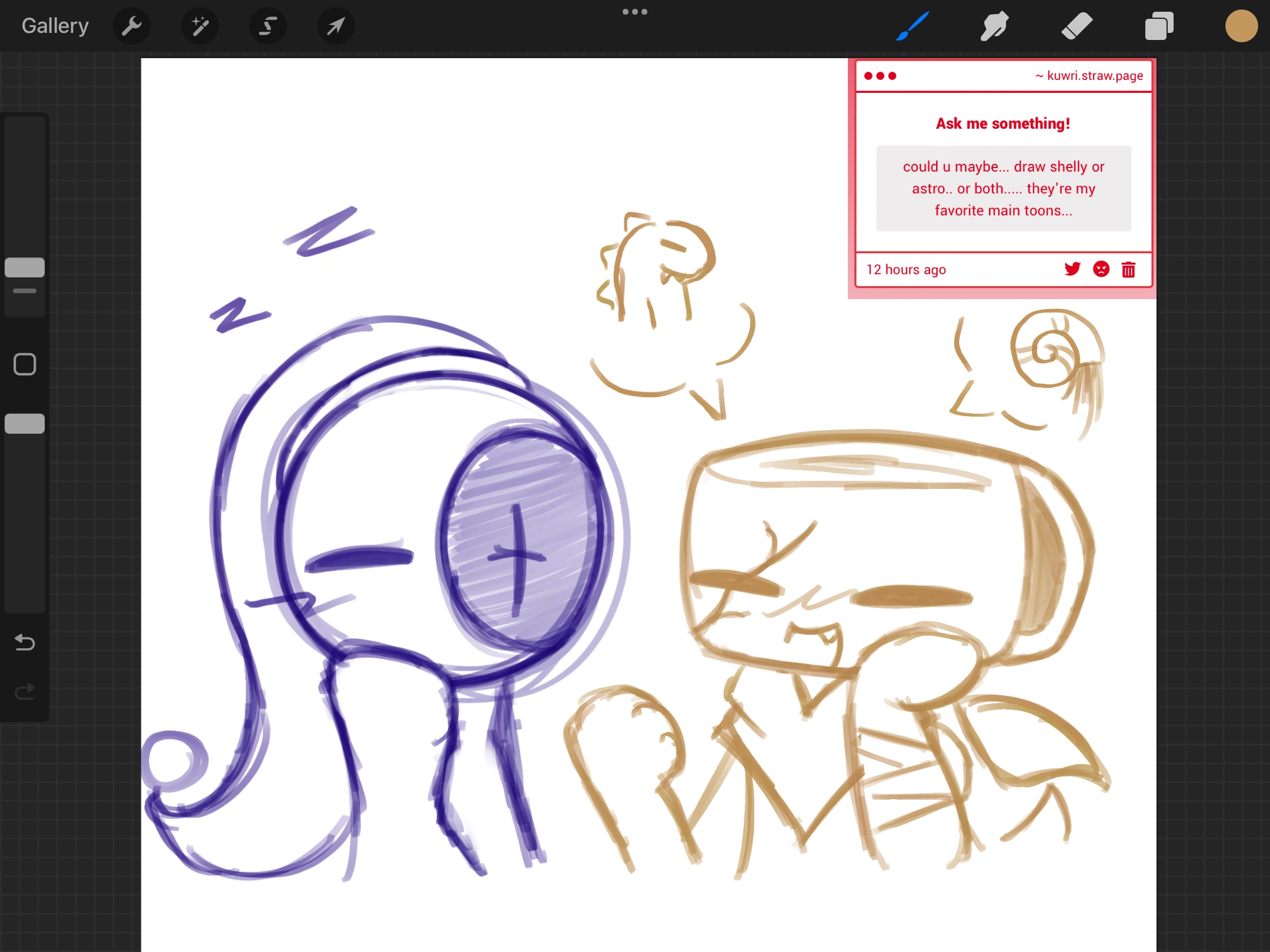Adjust the brush opacity slider
The image size is (1270, 952).
point(25,423)
